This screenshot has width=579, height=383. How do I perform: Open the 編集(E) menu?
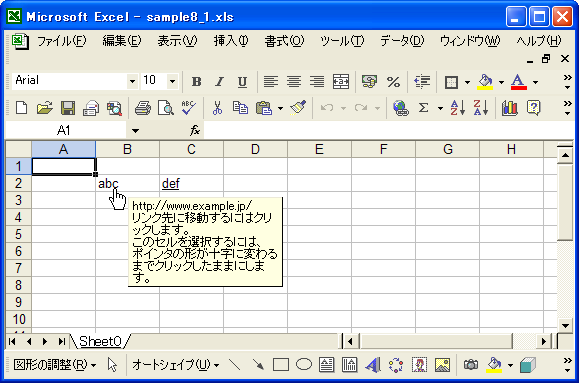pos(122,41)
